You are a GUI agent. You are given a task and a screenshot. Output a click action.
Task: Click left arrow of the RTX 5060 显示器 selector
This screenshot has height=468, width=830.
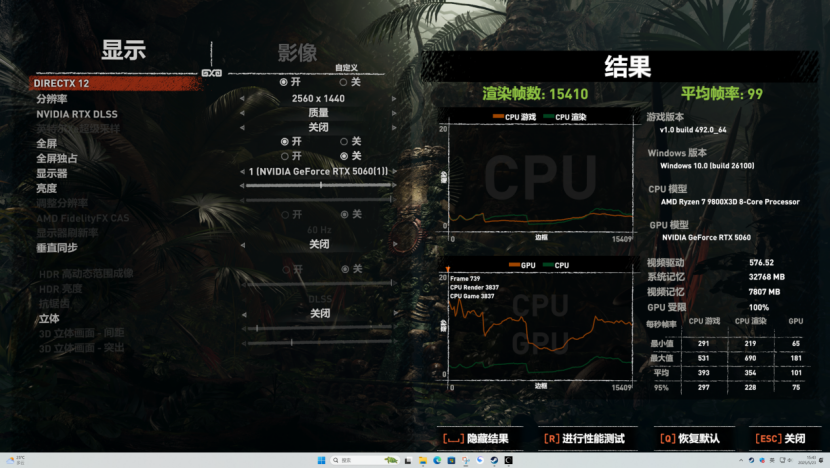click(242, 172)
